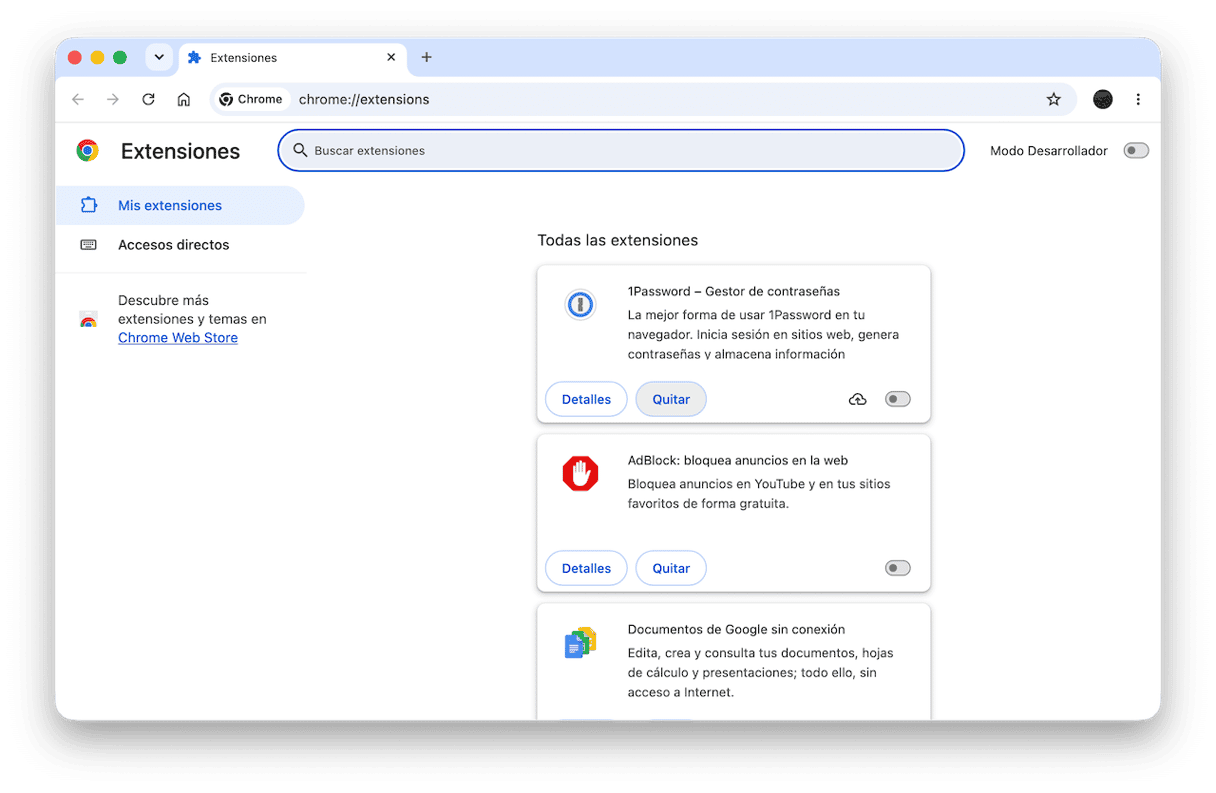Click the cloud icon on 1Password card

[x=857, y=399]
